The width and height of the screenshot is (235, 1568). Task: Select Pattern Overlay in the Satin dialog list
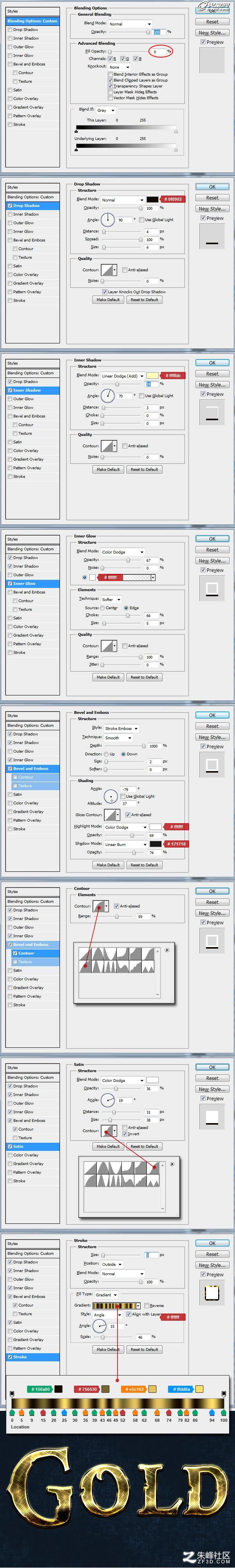pos(27,1172)
